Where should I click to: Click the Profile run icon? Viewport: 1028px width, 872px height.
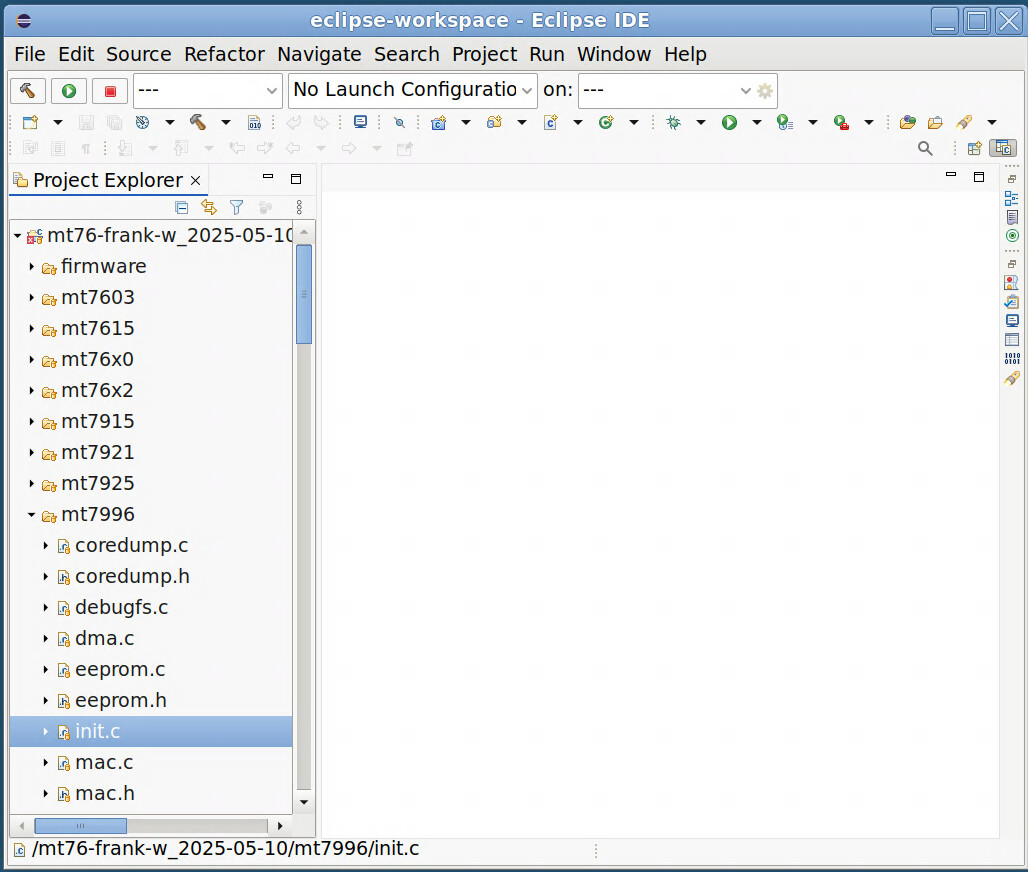pos(785,123)
